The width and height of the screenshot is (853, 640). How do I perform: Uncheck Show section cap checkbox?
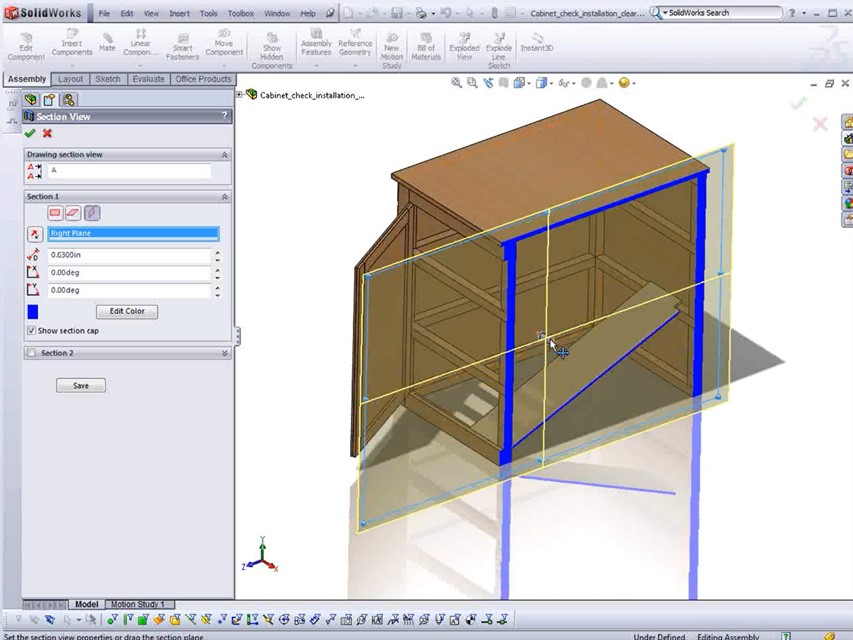tap(32, 331)
